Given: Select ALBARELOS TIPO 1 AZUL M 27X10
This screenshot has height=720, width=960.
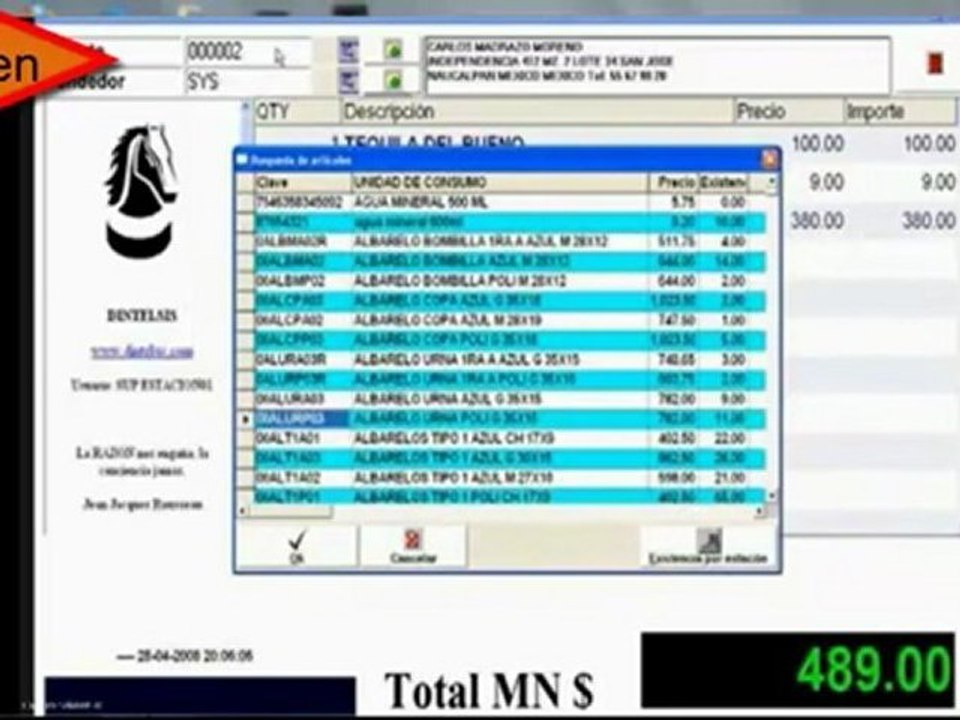Looking at the screenshot, I should (x=509, y=478).
